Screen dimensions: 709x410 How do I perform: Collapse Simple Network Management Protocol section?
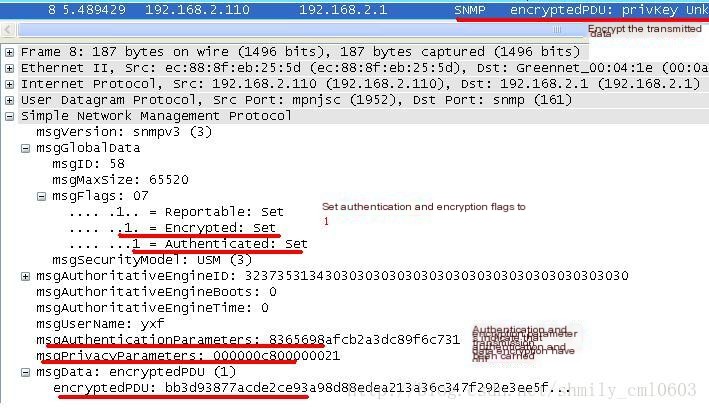click(9, 117)
